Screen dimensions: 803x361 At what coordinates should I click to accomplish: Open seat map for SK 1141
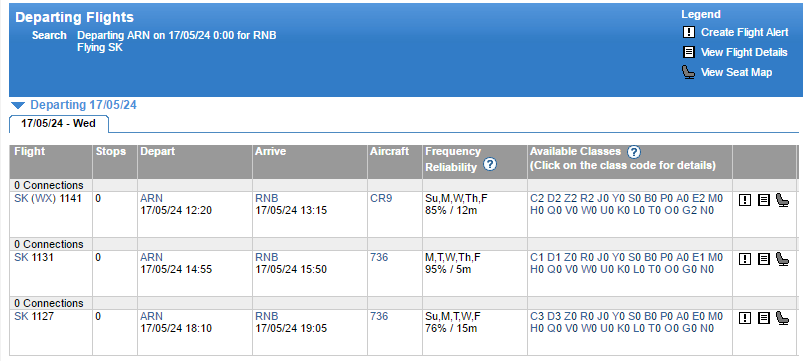click(783, 200)
